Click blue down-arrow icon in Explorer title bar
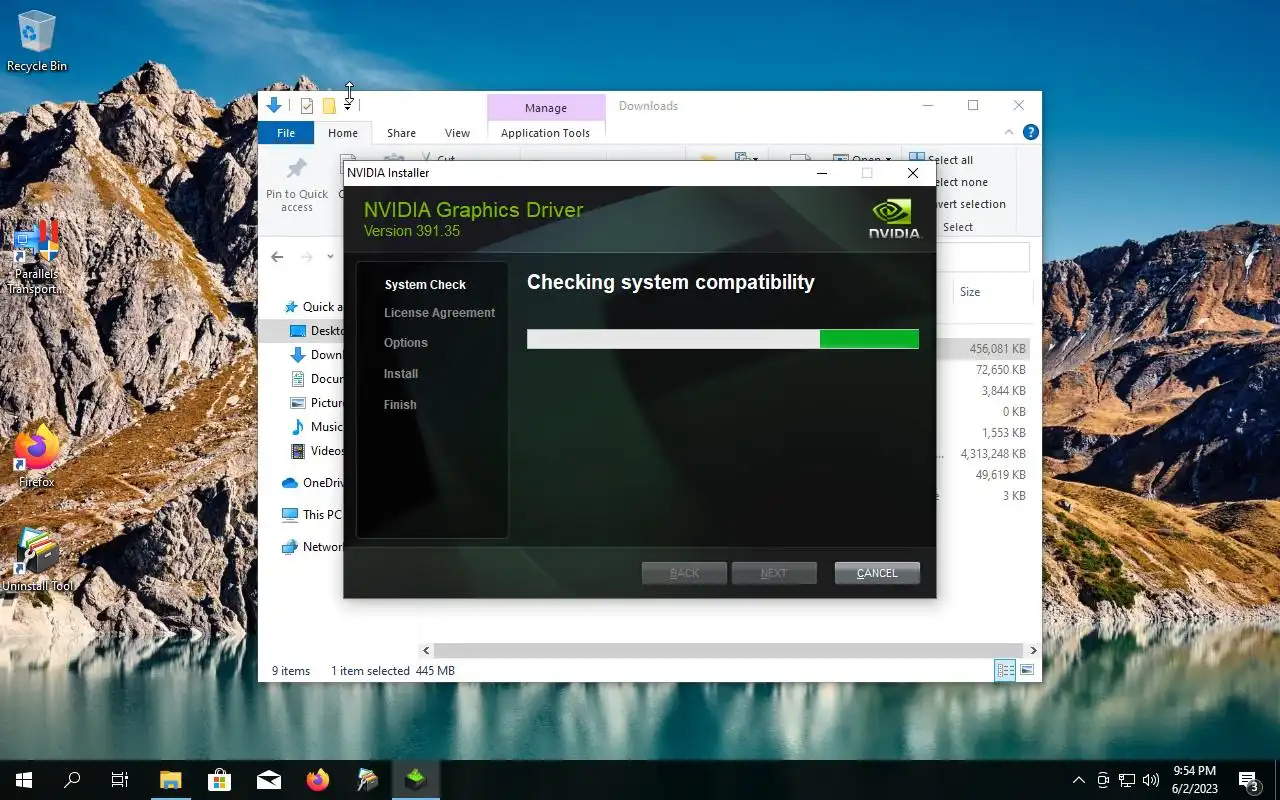The height and width of the screenshot is (800, 1280). (x=273, y=105)
